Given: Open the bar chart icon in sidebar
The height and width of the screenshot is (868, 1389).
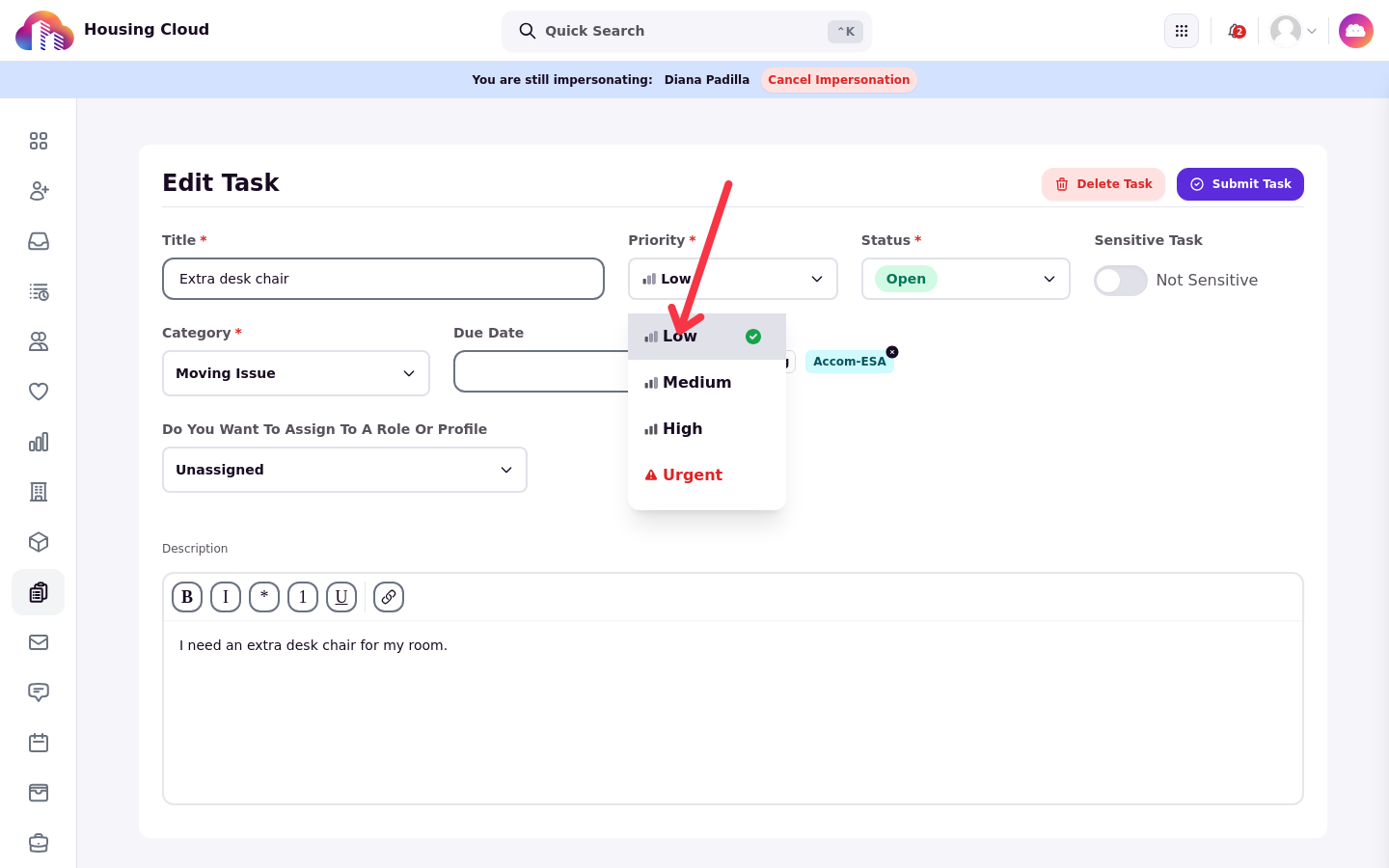Looking at the screenshot, I should click(x=39, y=442).
